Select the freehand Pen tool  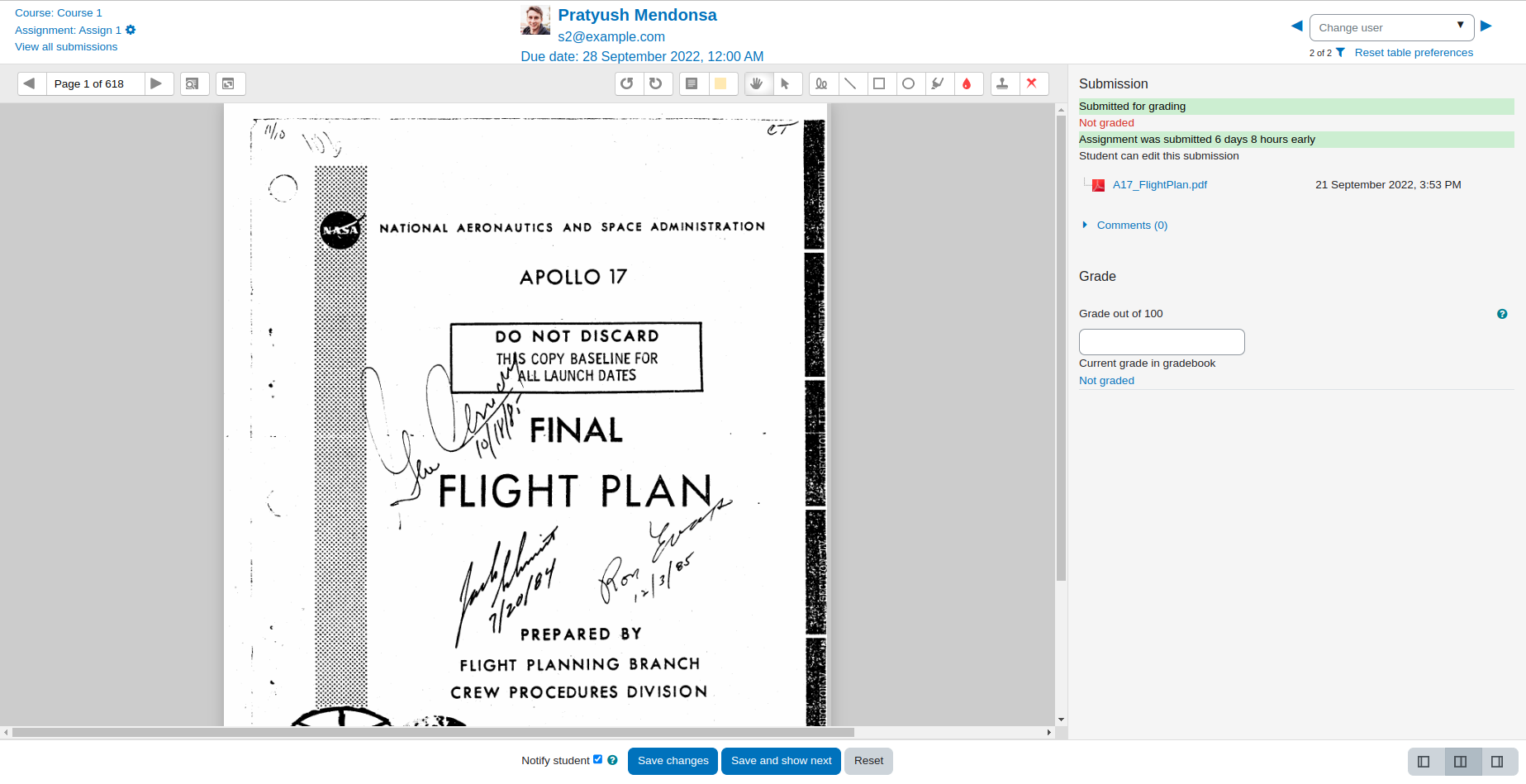coord(823,83)
